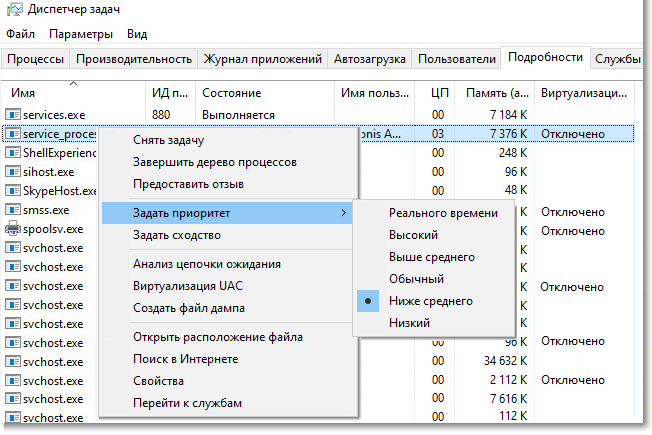Click the SkypeHost.exe process icon

point(13,190)
